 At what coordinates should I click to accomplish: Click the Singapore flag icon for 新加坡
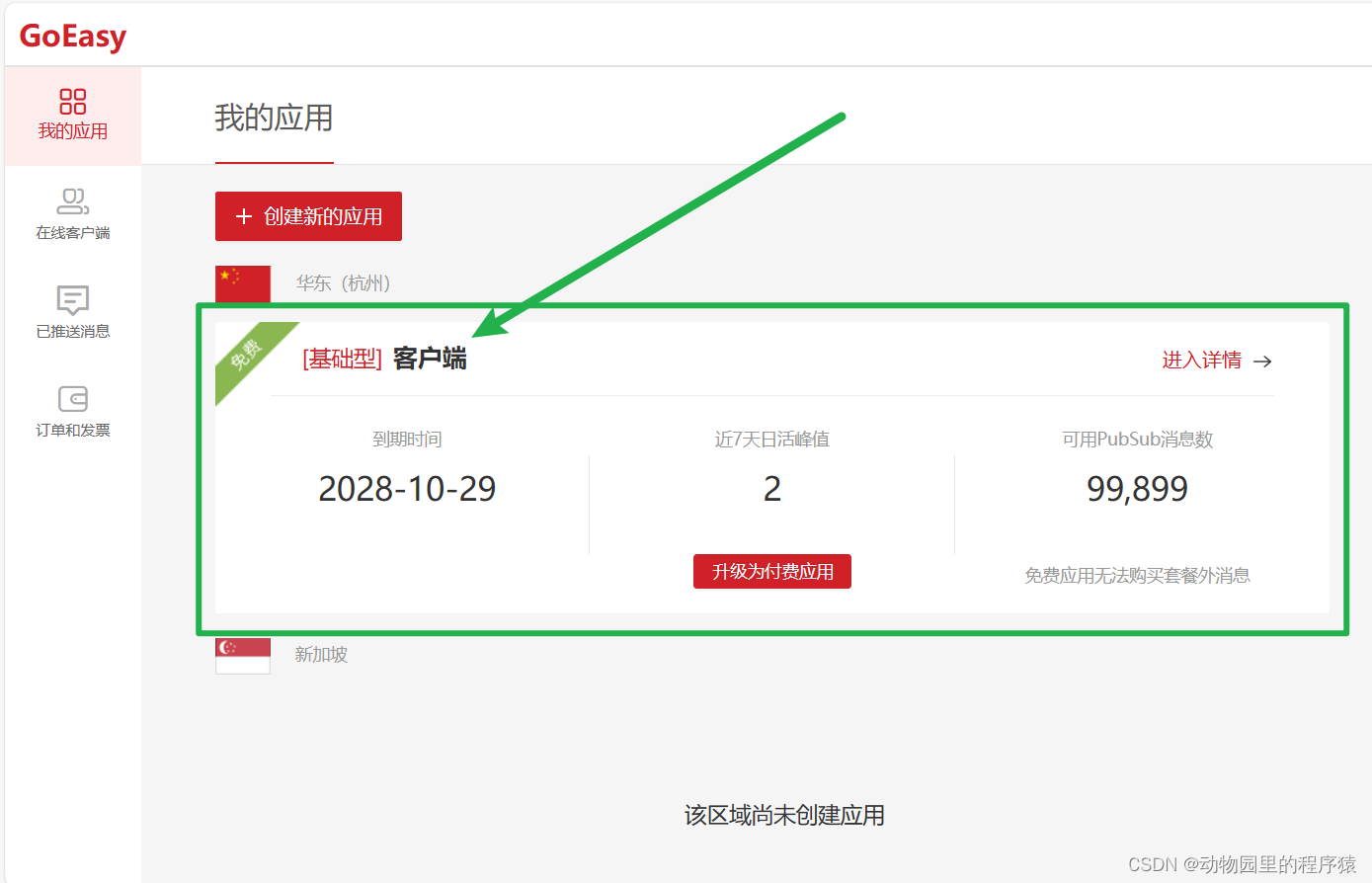pyautogui.click(x=242, y=654)
